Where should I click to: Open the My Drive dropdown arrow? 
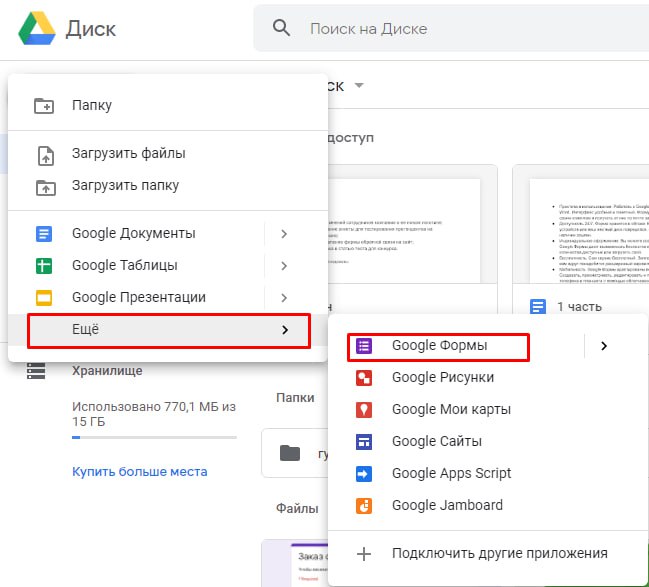coord(359,85)
